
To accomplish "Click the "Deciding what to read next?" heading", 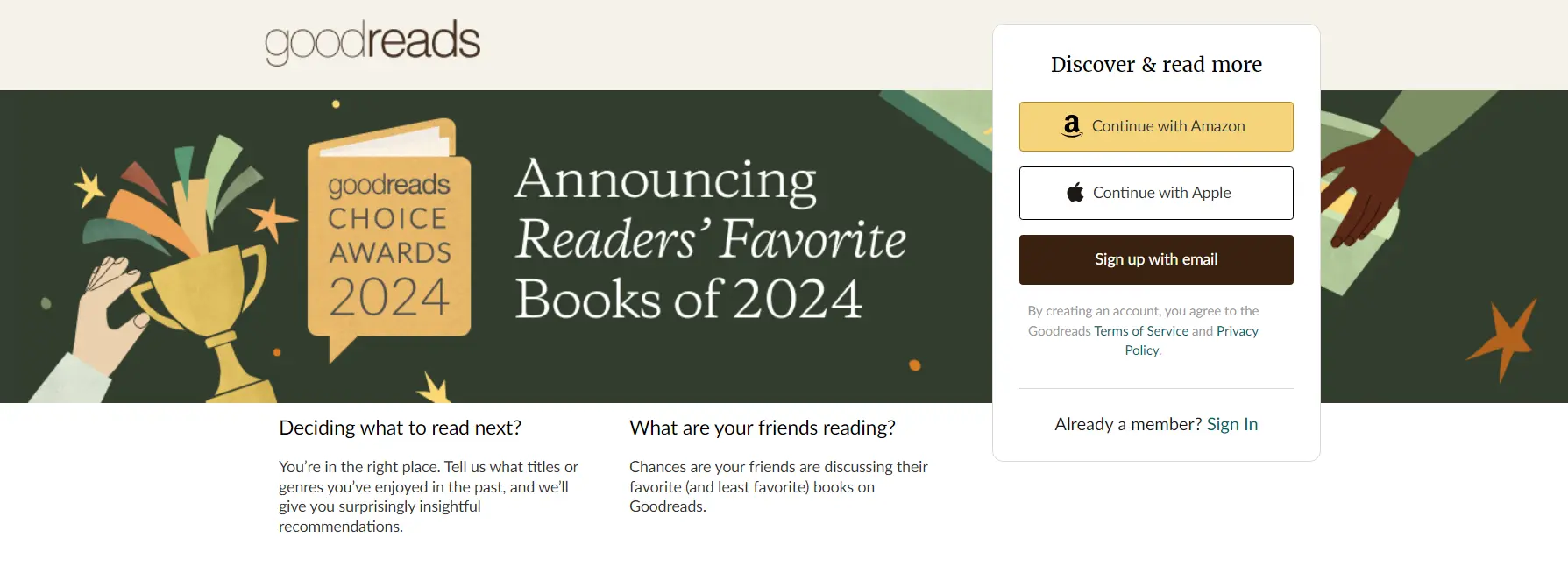I will [x=400, y=428].
